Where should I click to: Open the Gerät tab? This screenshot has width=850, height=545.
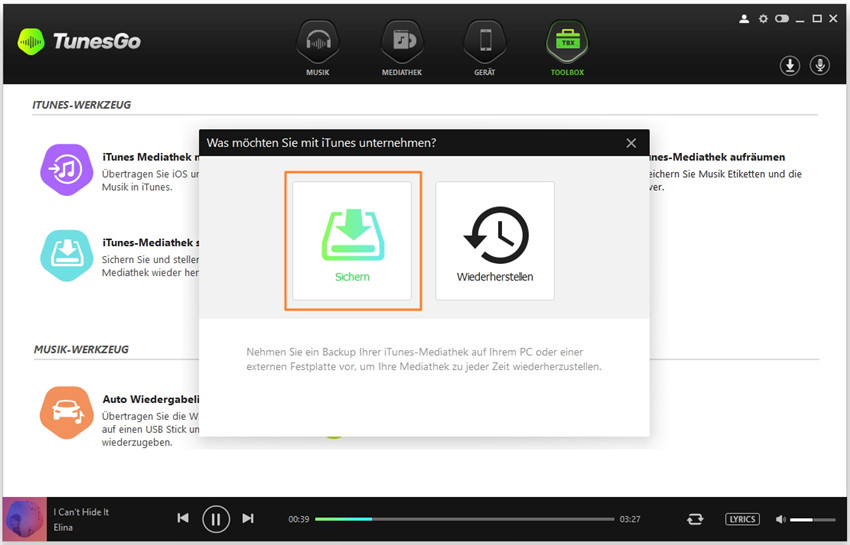485,49
